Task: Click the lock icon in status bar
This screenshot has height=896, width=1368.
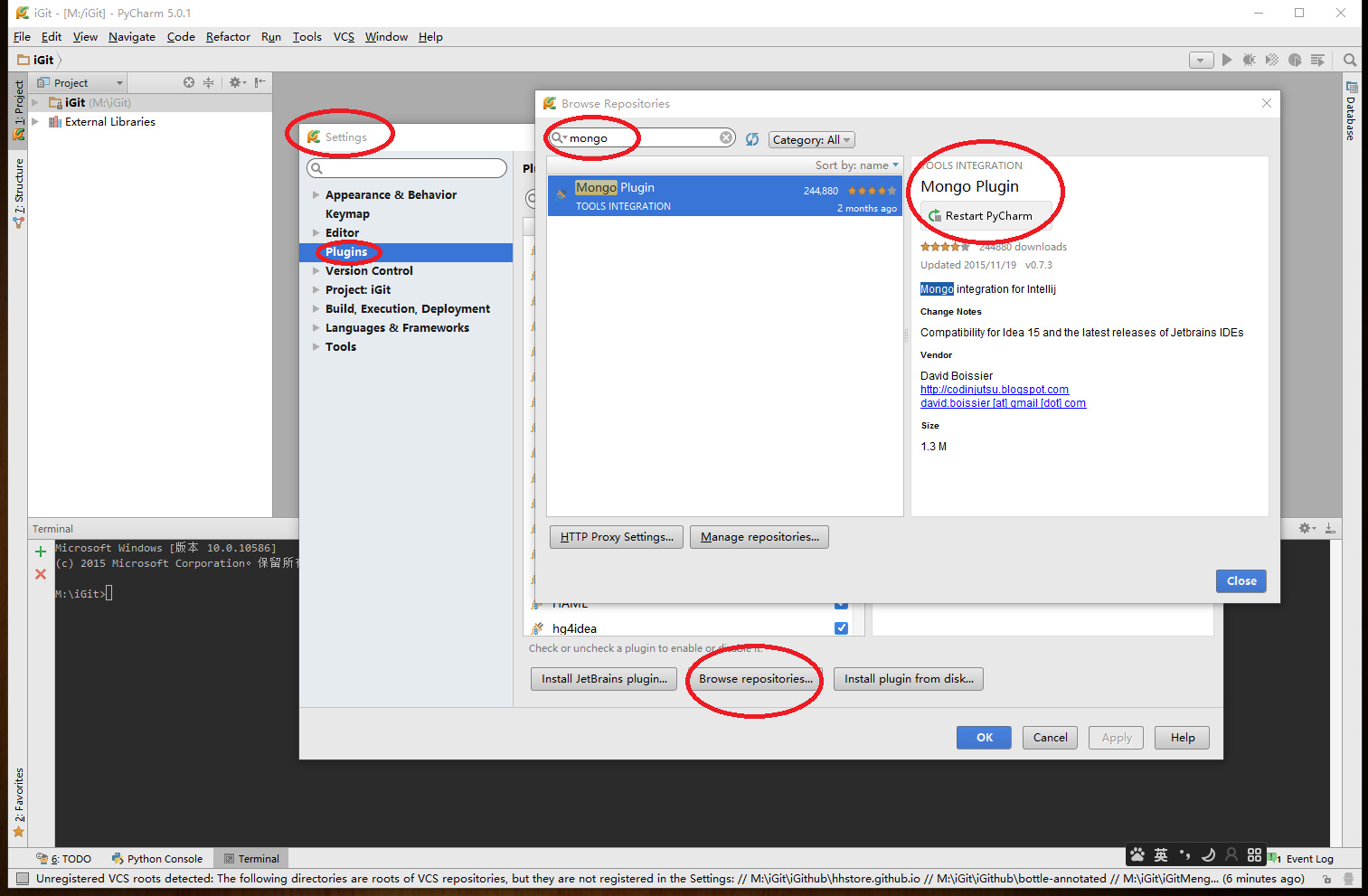Action: [1327, 879]
